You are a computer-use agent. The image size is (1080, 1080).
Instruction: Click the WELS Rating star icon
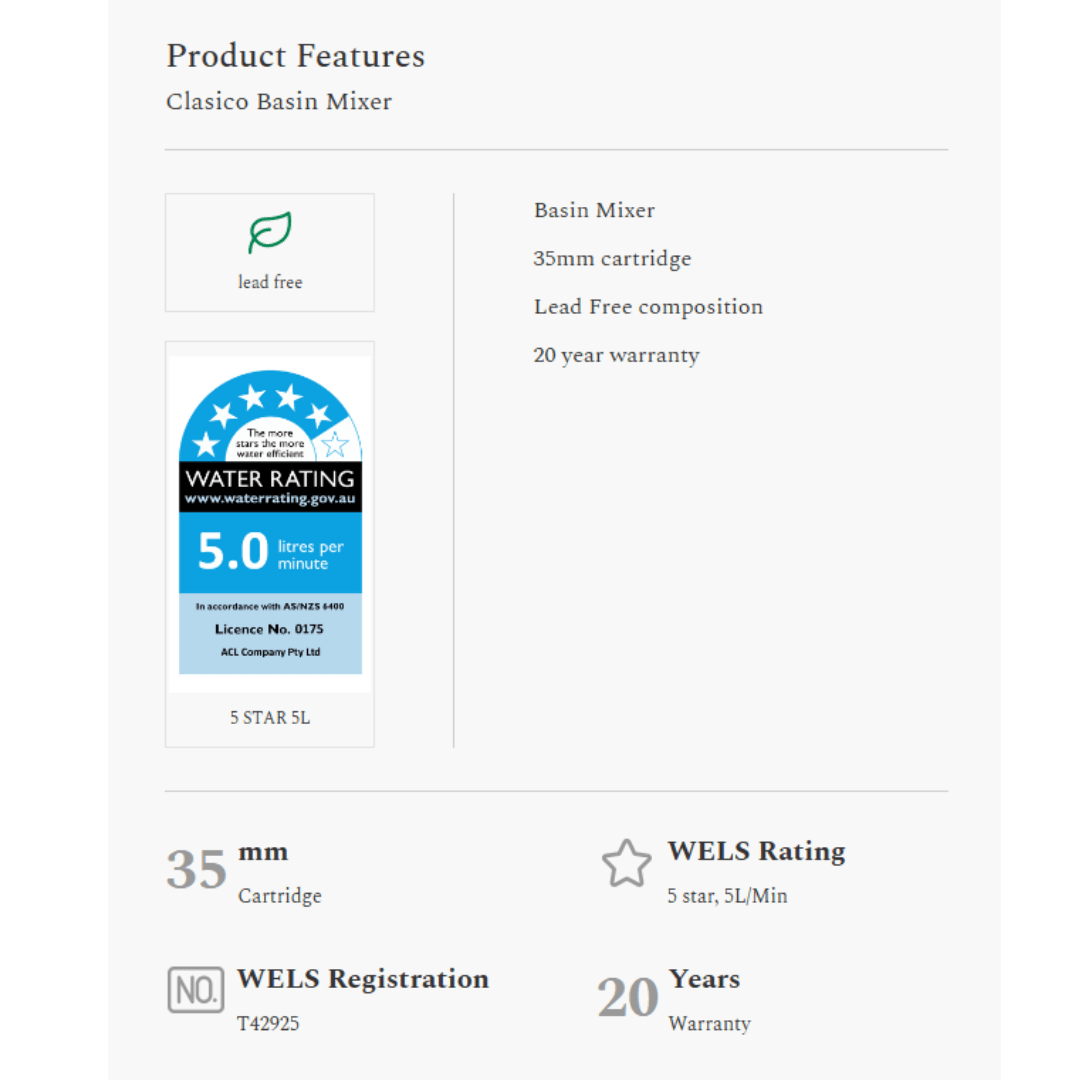point(626,864)
